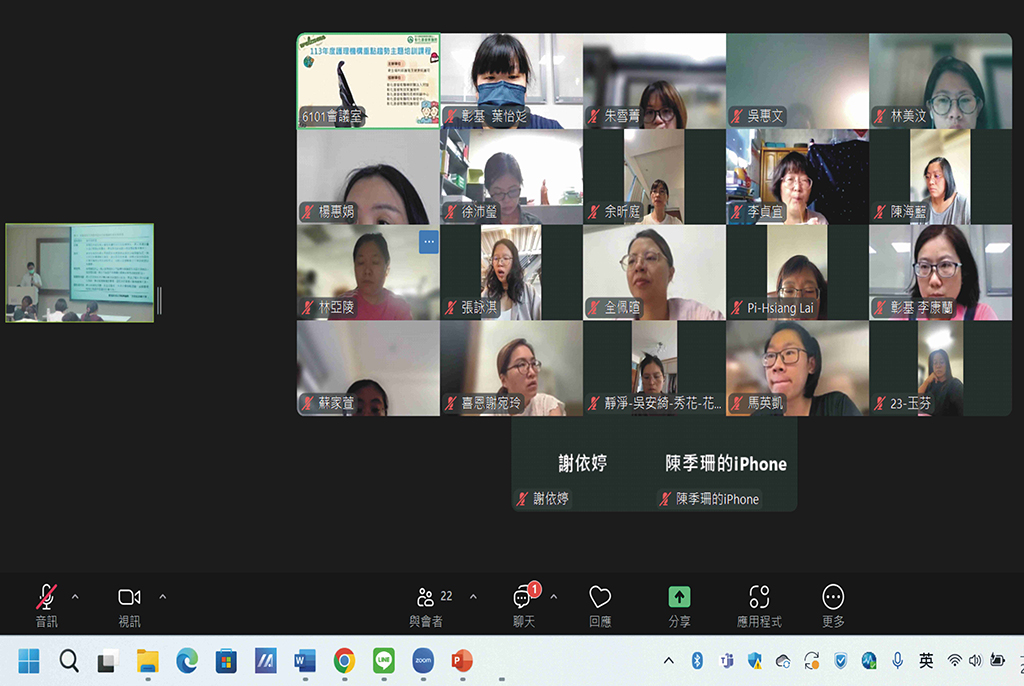
Task: Open the 應用程式 apps icon
Action: (x=759, y=598)
